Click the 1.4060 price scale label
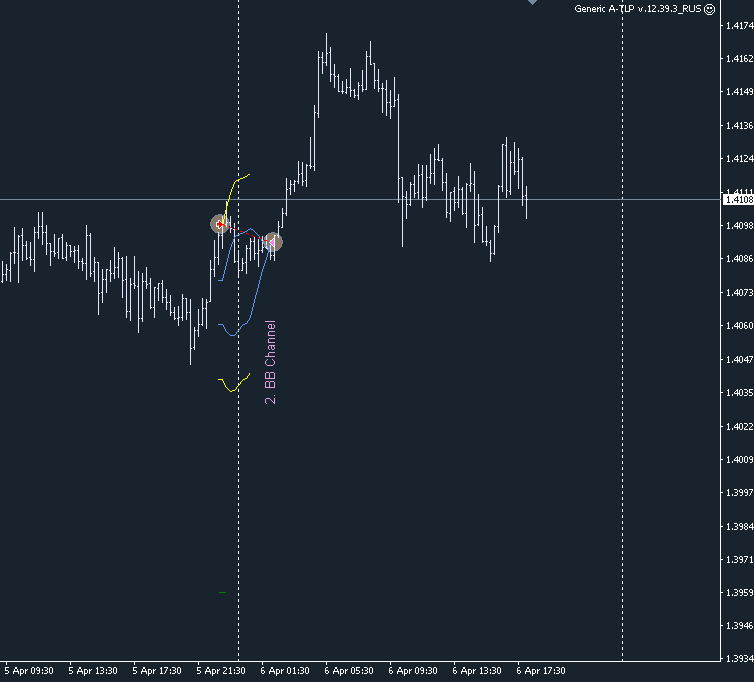Image resolution: width=754 pixels, height=682 pixels. (x=740, y=326)
